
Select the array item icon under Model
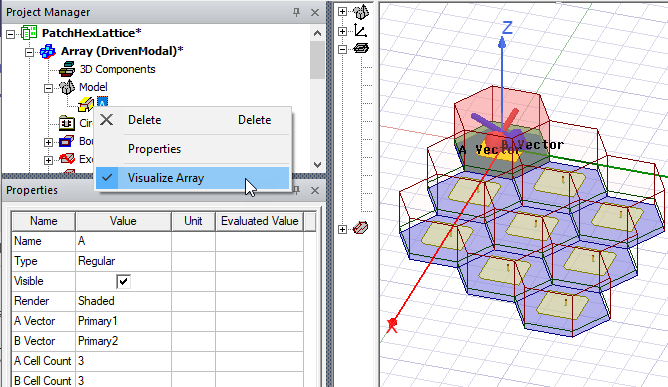coord(86,104)
